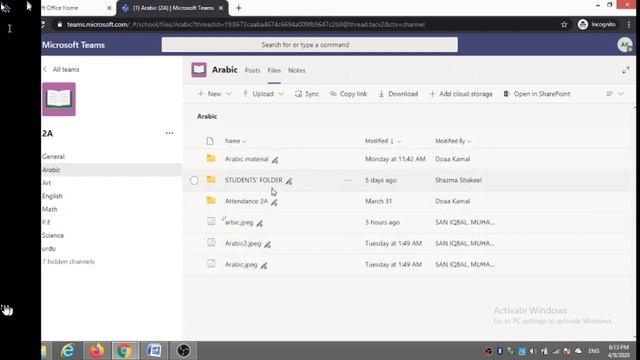Image resolution: width=640 pixels, height=360 pixels.
Task: Open the Attendance 2A folder name
Action: coord(246,201)
